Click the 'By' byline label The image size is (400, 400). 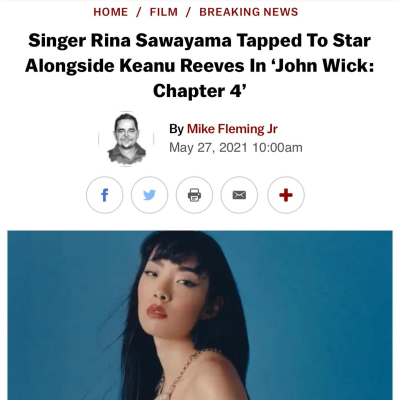(176, 129)
